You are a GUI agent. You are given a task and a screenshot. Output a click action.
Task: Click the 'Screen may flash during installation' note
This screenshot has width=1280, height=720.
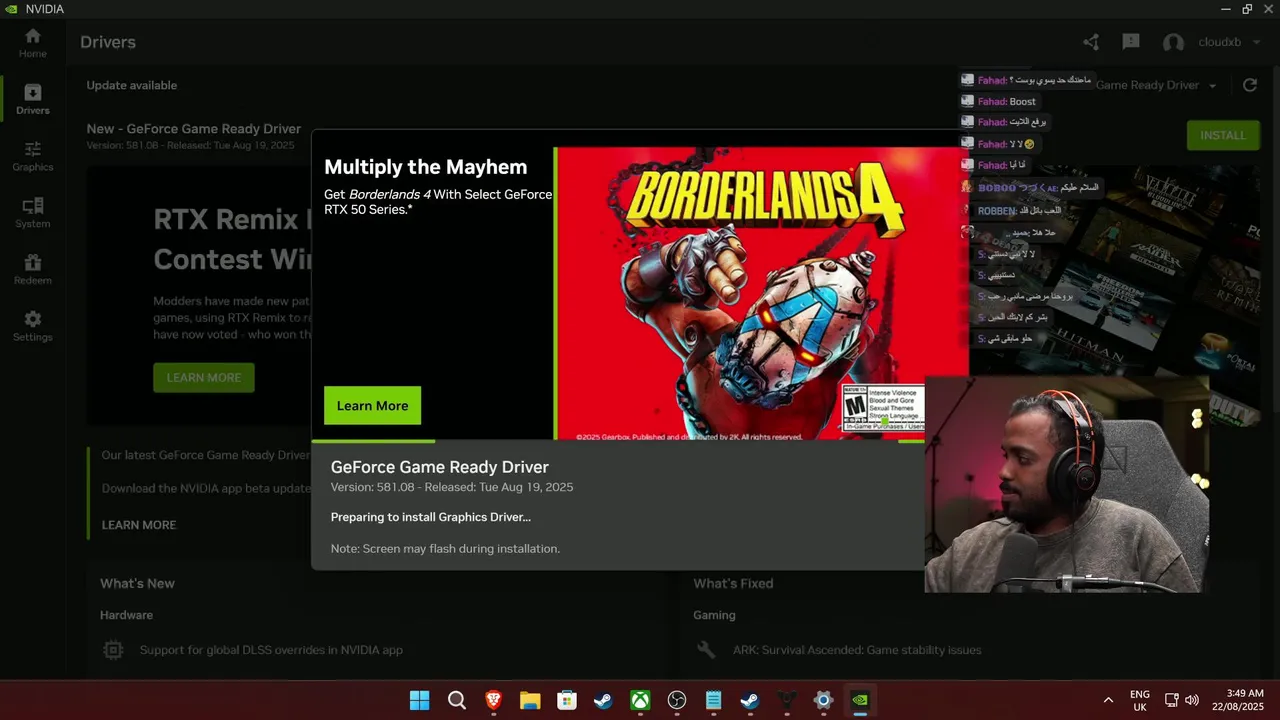tap(445, 549)
